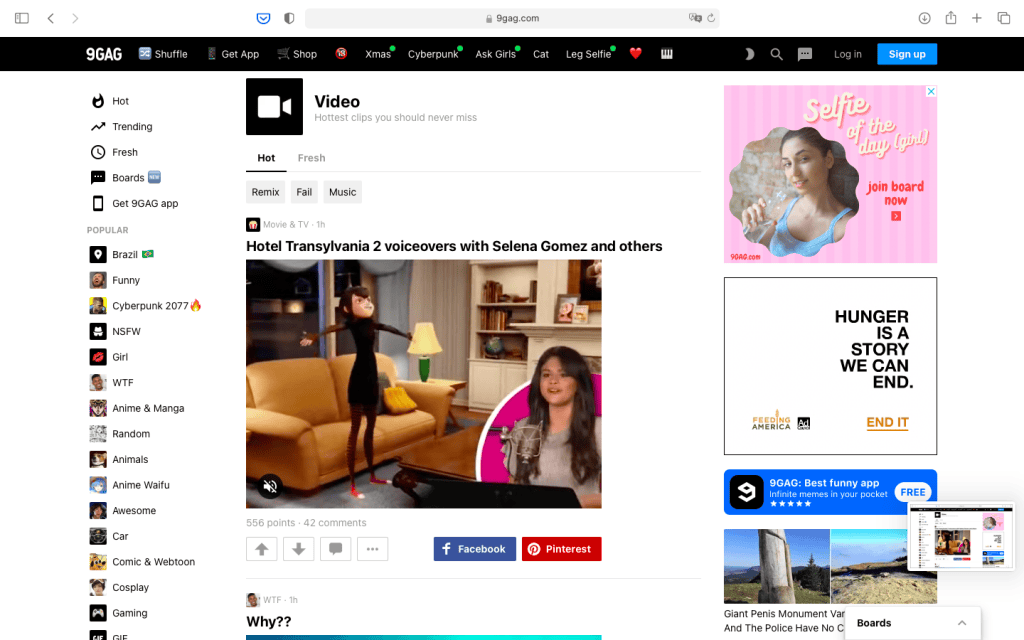This screenshot has width=1024, height=640.
Task: Reload the page using refresh icon
Action: pyautogui.click(x=711, y=18)
